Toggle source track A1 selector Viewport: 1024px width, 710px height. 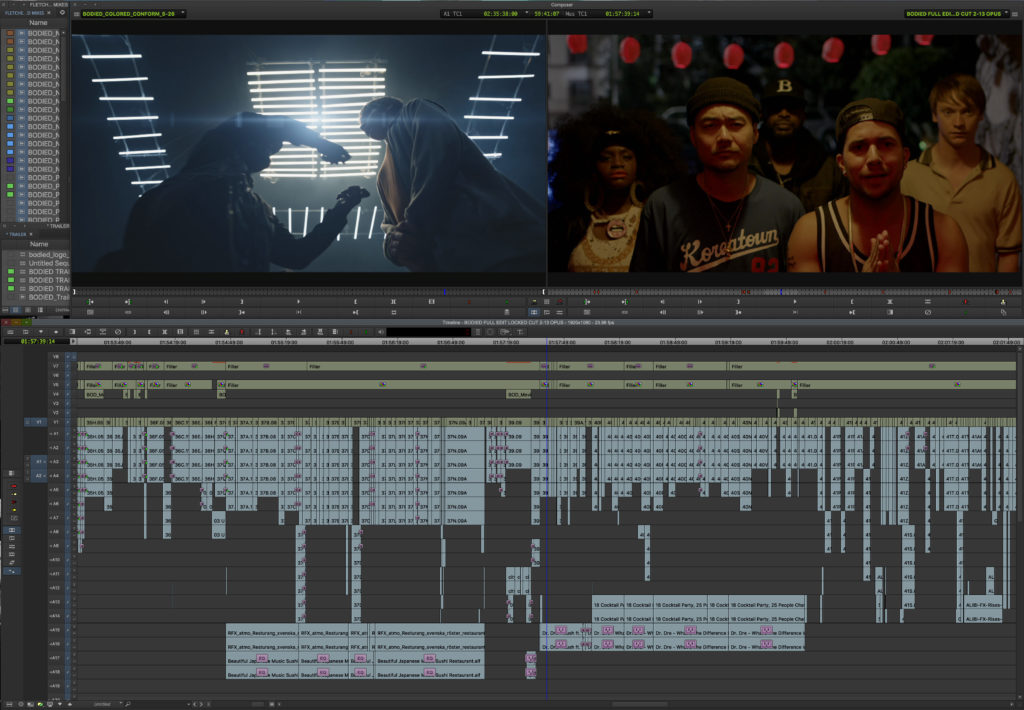coord(39,461)
